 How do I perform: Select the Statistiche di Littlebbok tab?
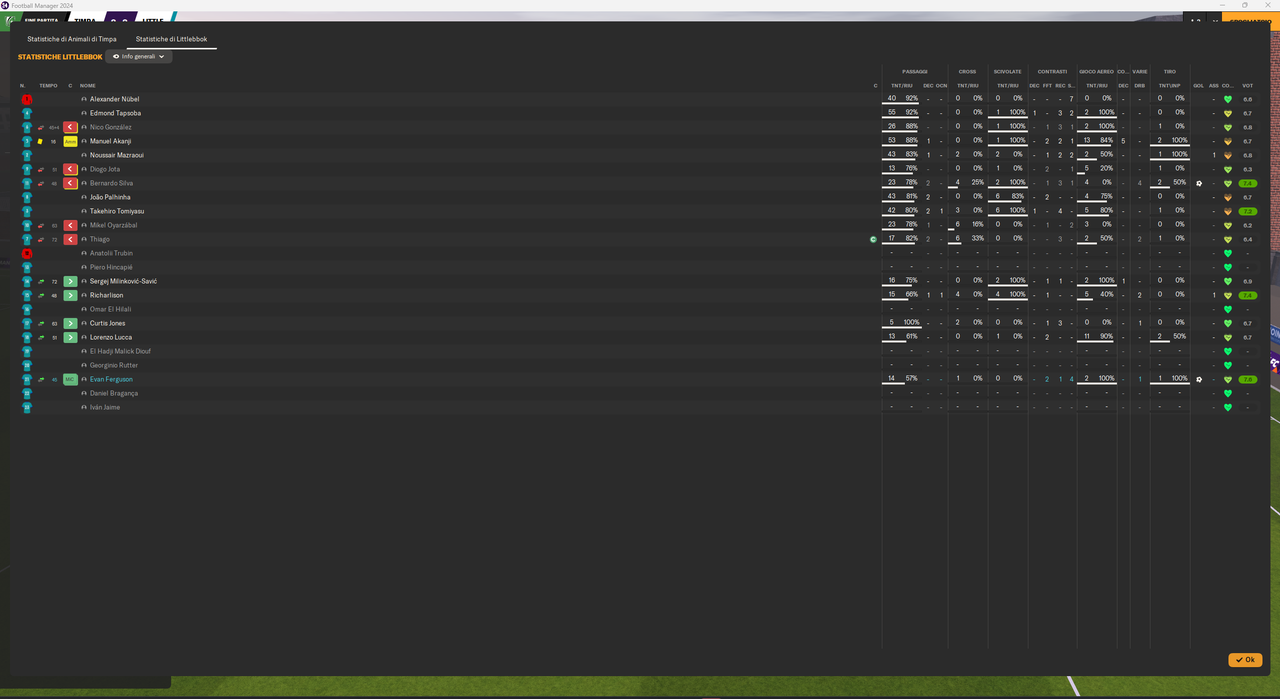click(x=171, y=39)
